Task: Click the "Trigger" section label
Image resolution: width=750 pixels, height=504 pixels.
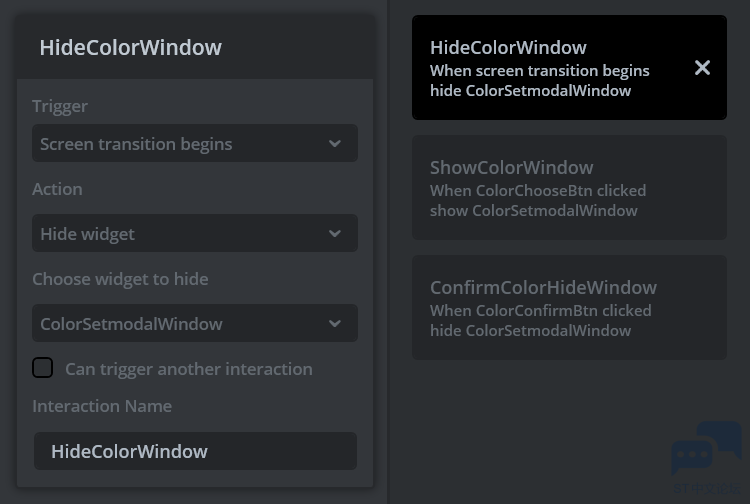Action: [60, 106]
